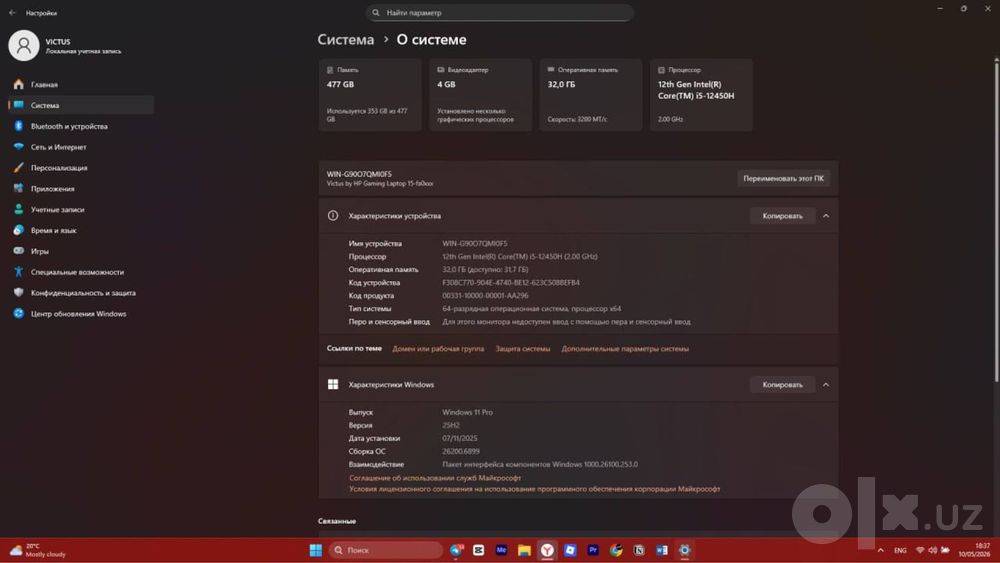
Task: Click the Settings gear taskbar icon
Action: click(685, 550)
